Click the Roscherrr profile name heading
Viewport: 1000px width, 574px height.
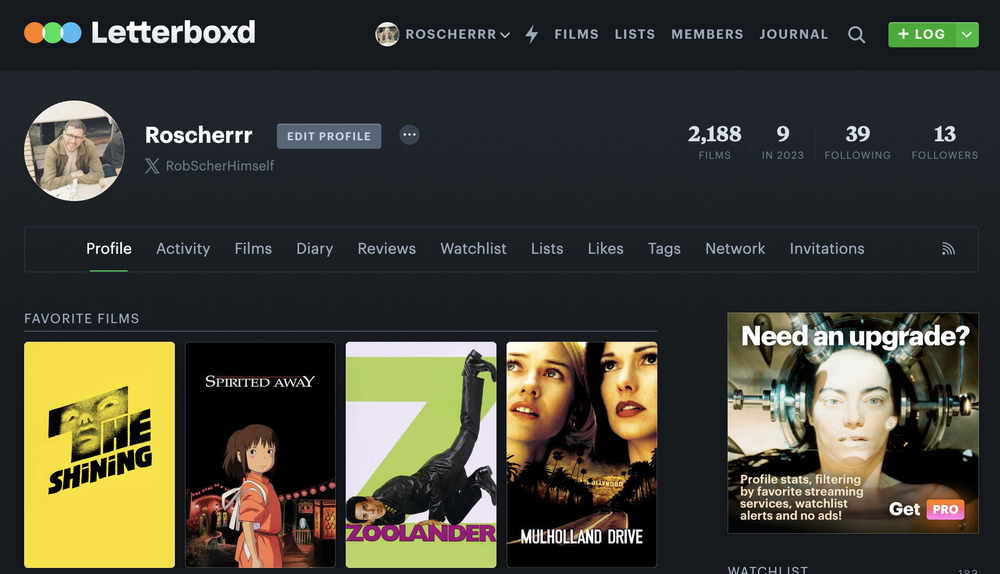198,135
